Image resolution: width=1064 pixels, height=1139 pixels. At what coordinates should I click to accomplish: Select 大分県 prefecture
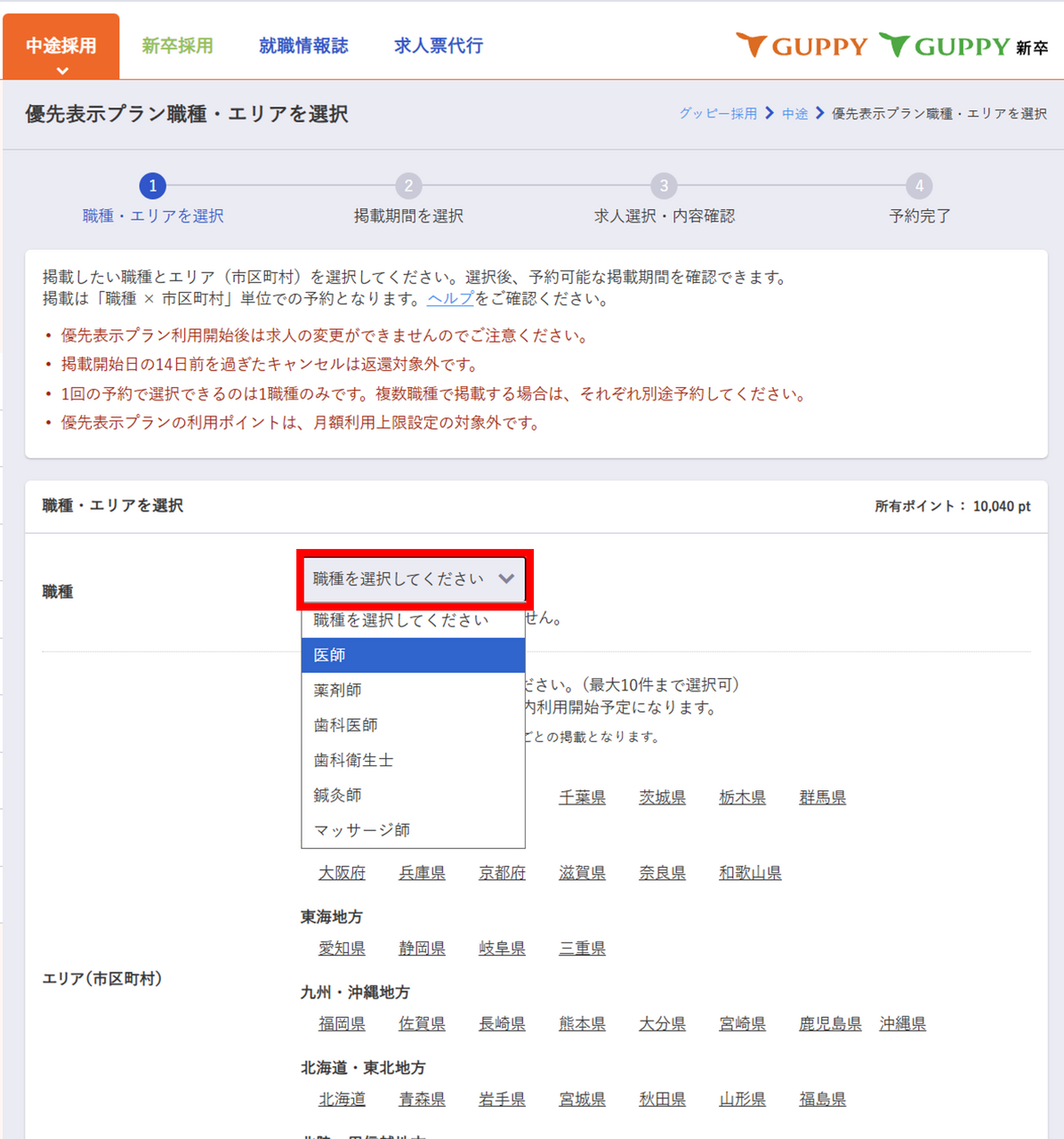click(x=662, y=1024)
